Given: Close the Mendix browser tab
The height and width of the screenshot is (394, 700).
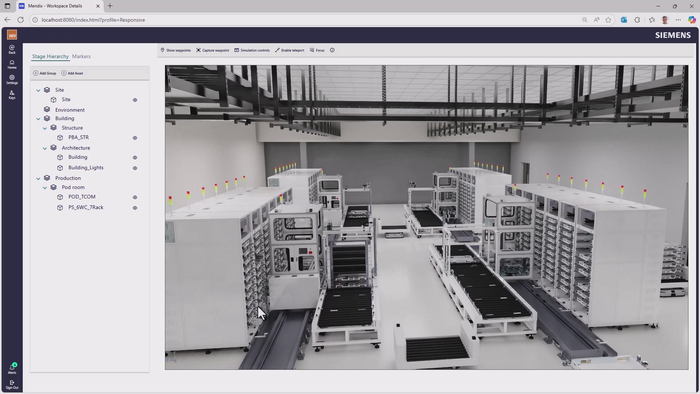Looking at the screenshot, I should point(98,6).
